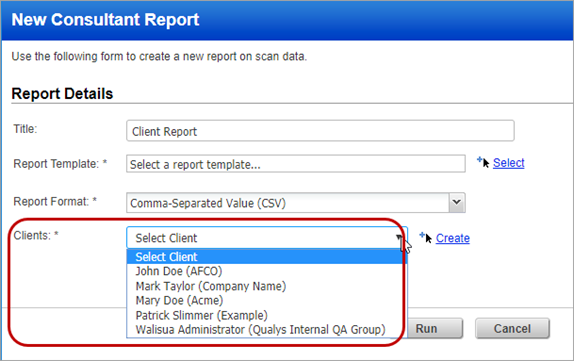Click the Cancel button

[x=512, y=328]
